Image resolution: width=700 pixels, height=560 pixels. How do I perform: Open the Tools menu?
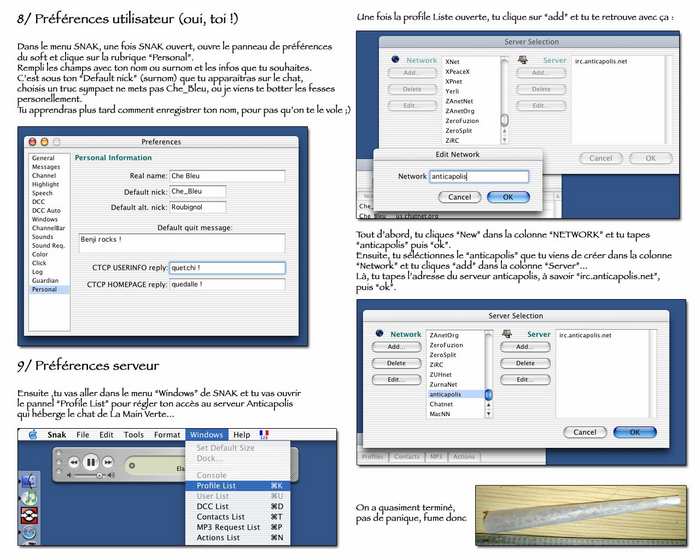coord(134,435)
